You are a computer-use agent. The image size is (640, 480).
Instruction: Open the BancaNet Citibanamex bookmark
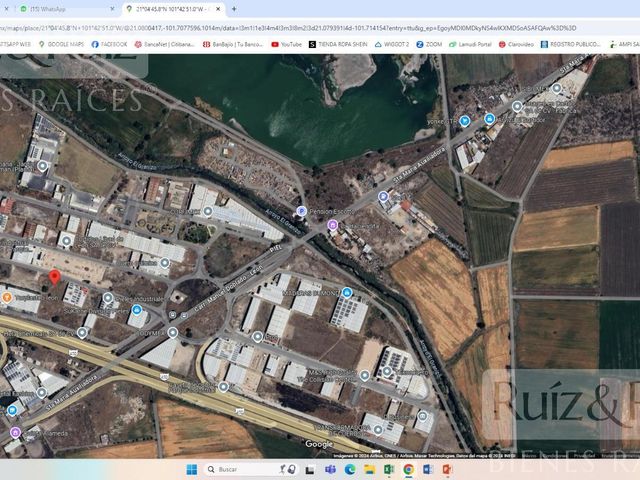point(164,44)
